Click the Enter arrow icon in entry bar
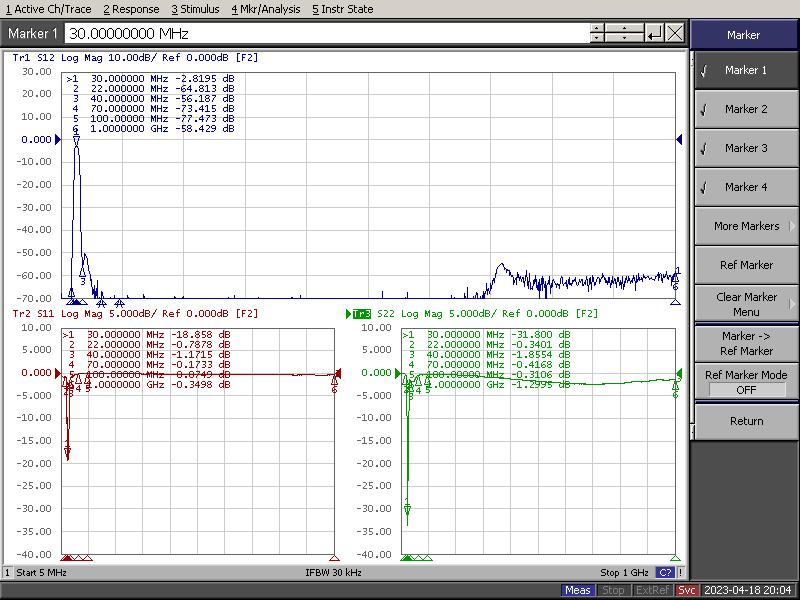This screenshot has width=800, height=600. (x=654, y=33)
